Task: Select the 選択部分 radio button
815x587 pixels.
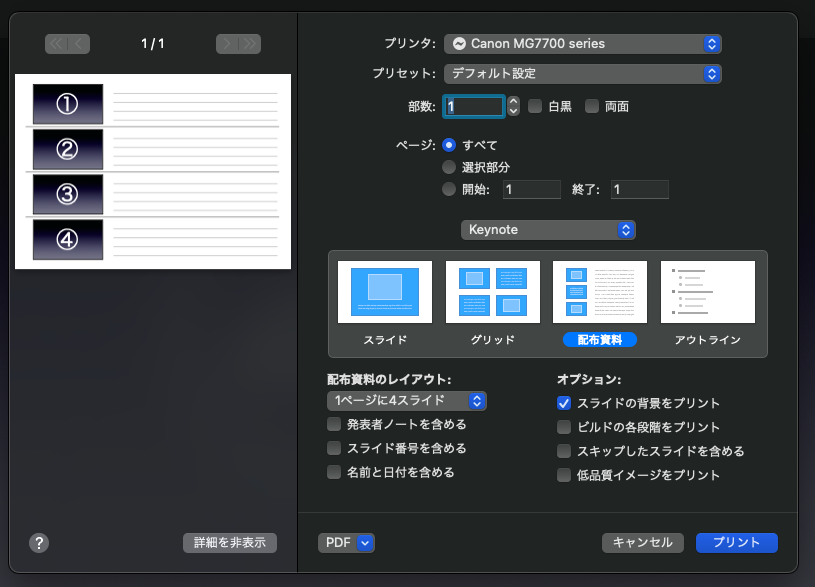Action: click(450, 167)
